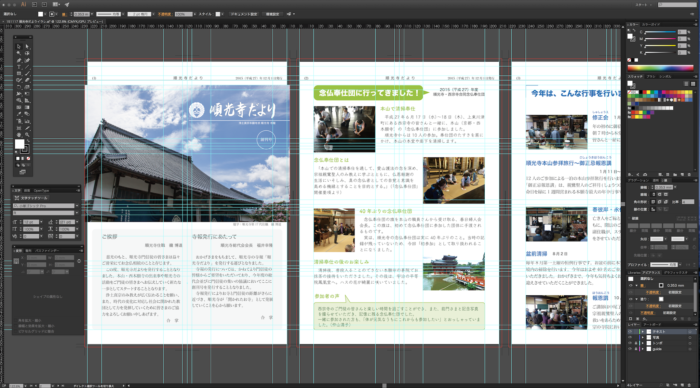Select the Paintbrush tool
Screen dimensions: 700x388
coord(27,74)
